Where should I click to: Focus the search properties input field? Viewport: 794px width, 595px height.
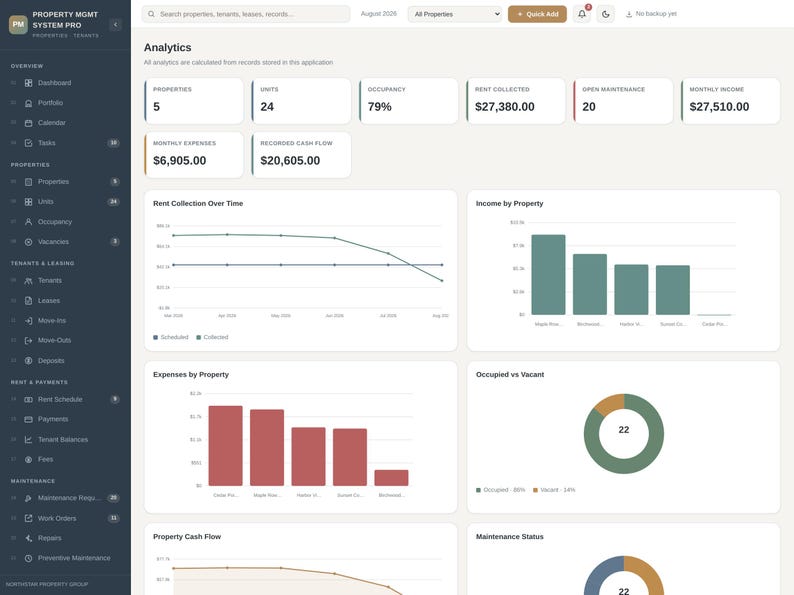pyautogui.click(x=246, y=14)
